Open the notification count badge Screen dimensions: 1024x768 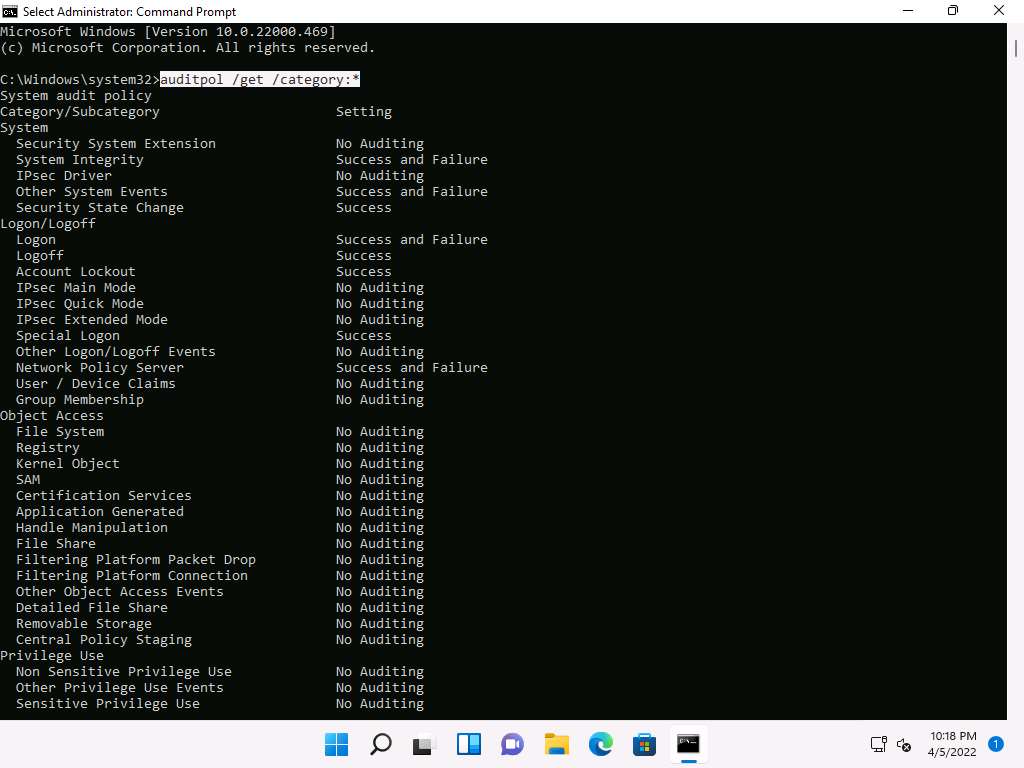click(995, 744)
